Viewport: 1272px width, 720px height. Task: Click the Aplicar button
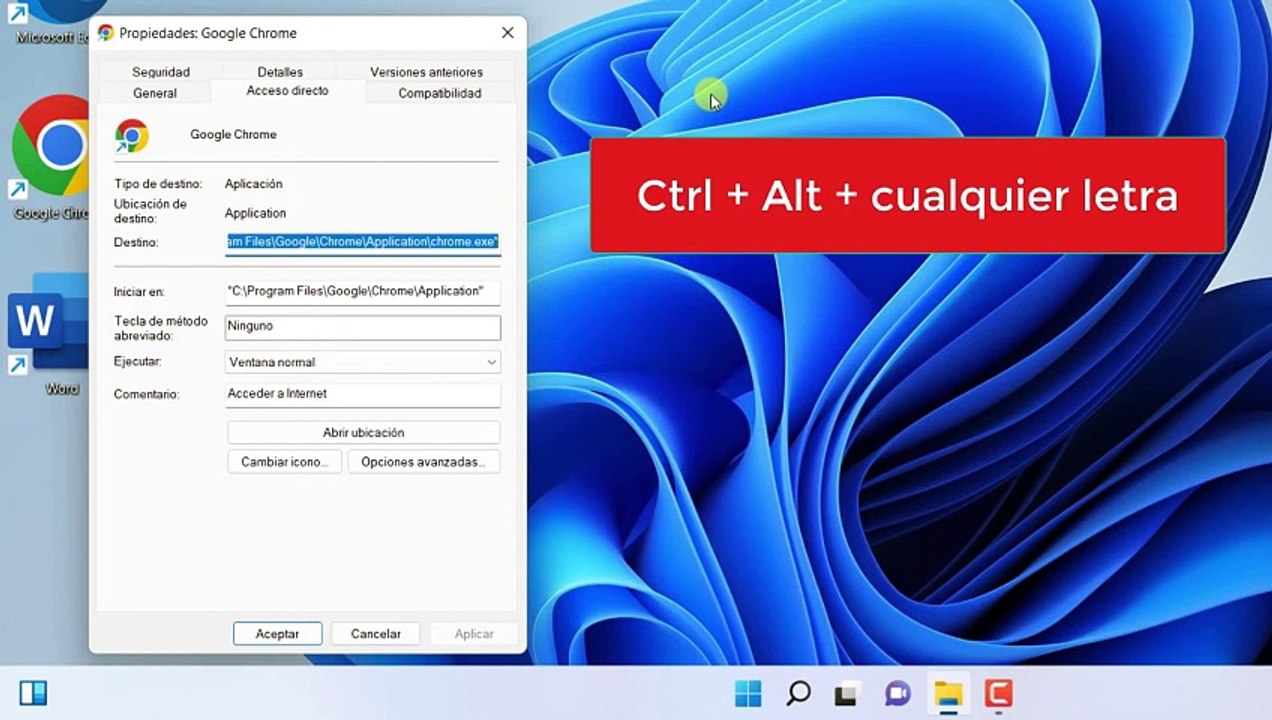(x=474, y=634)
